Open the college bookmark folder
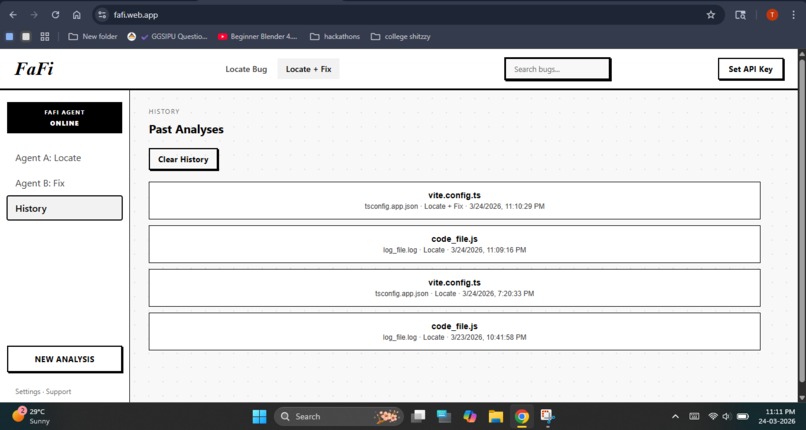Screen dimensions: 806x430 [400, 36]
